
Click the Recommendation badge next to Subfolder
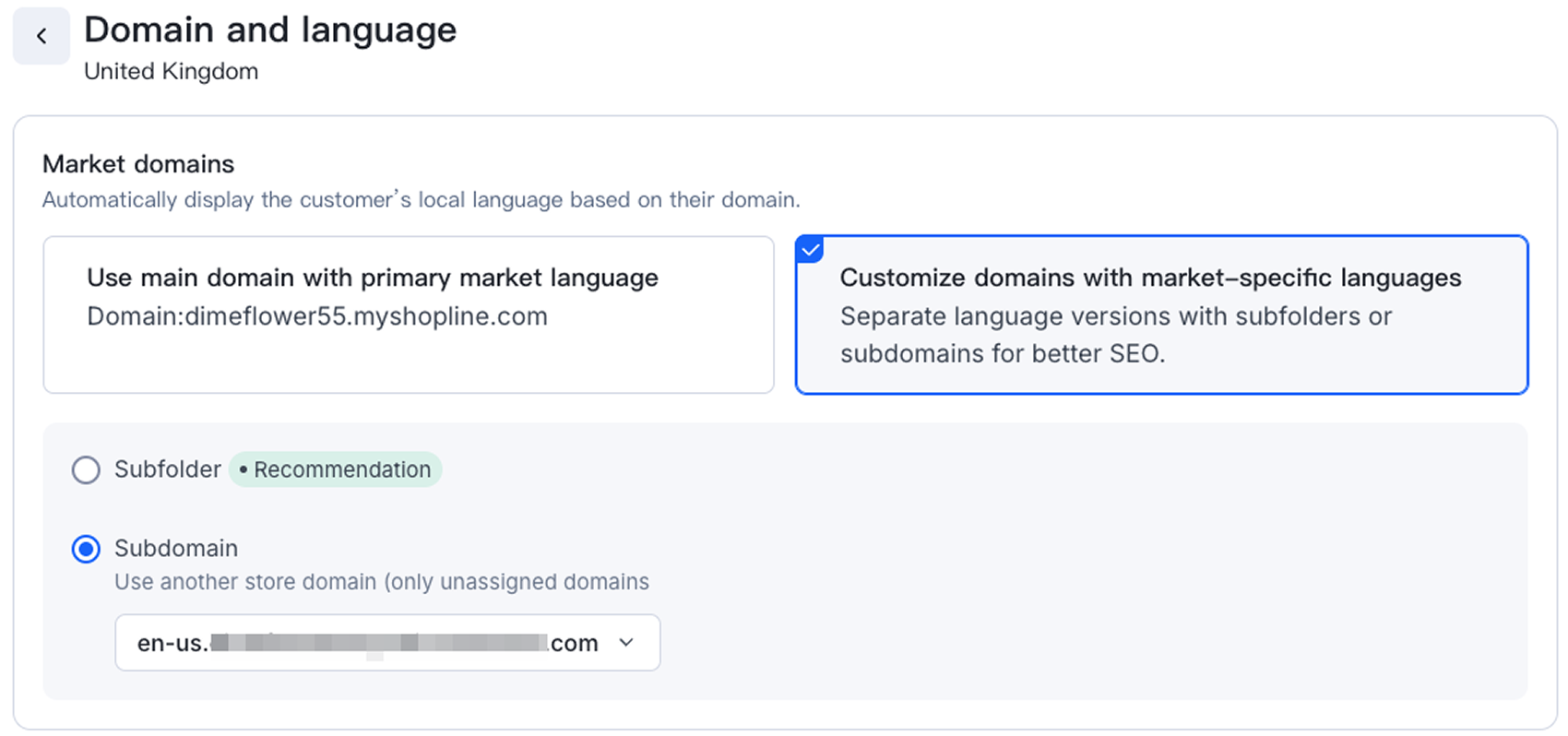pyautogui.click(x=336, y=469)
